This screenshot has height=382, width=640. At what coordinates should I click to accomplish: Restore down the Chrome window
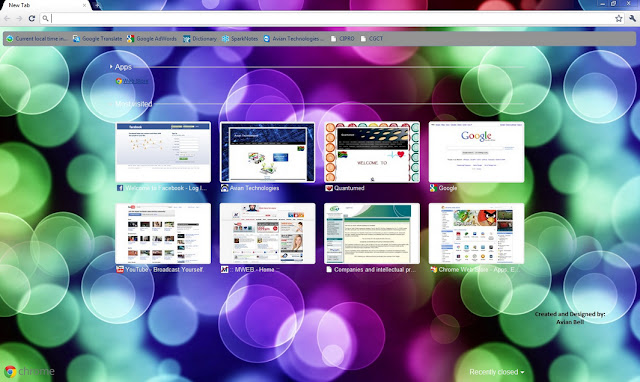point(613,4)
